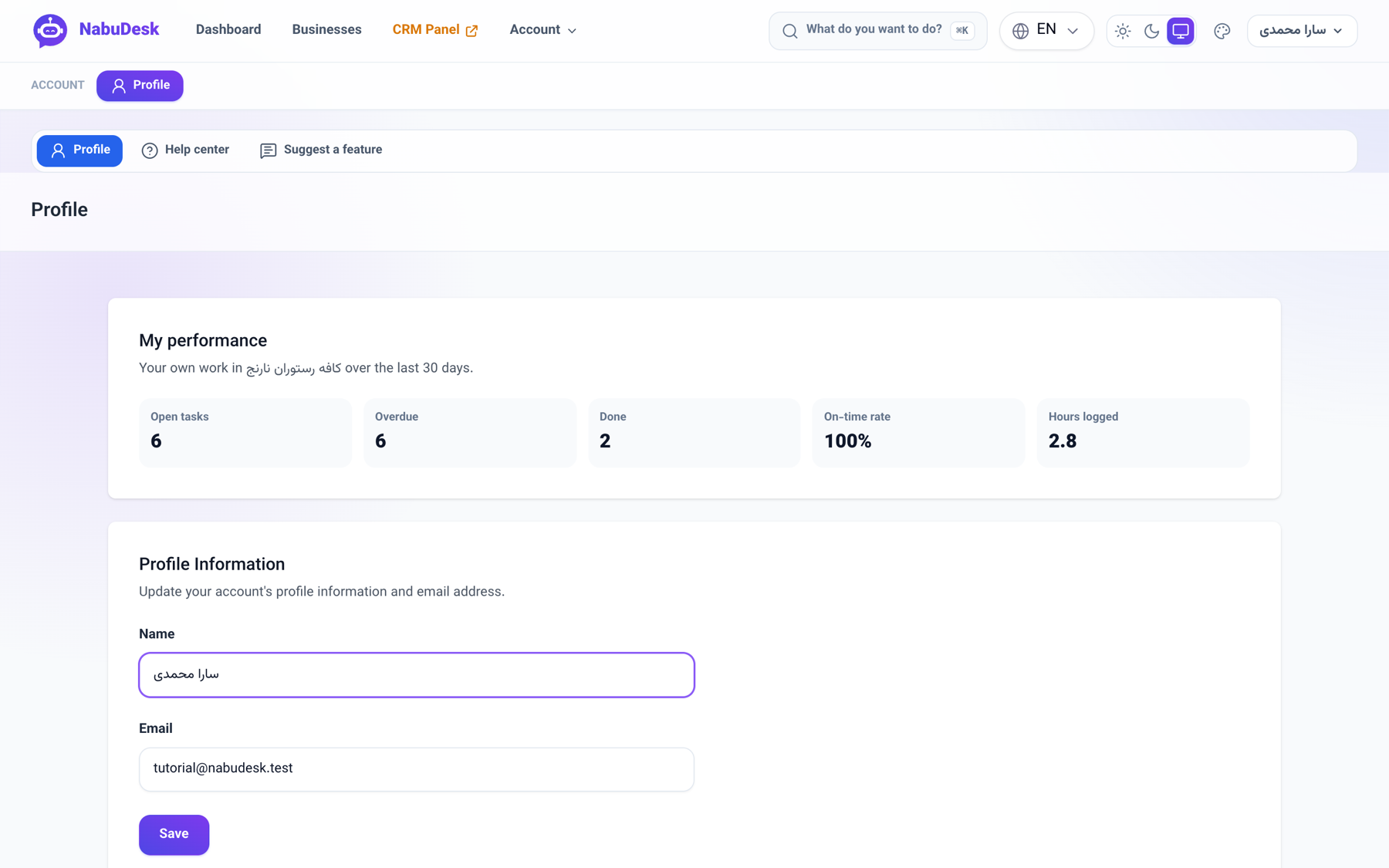Viewport: 1389px width, 868px height.
Task: Click the My performance heading
Action: (203, 340)
